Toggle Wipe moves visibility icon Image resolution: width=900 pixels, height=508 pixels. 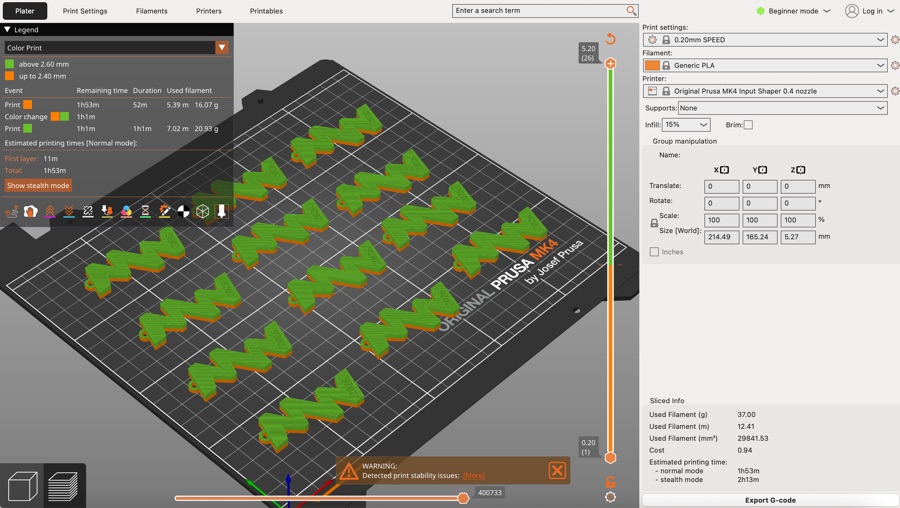30,212
